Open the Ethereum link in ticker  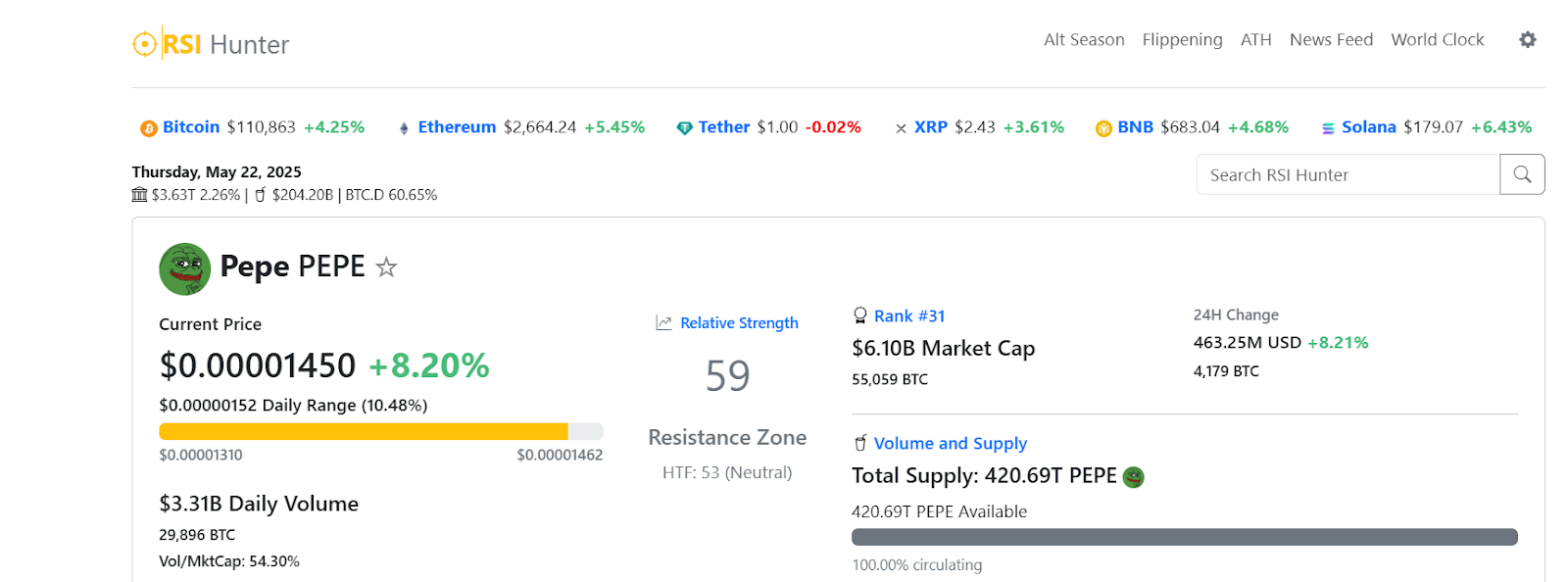pyautogui.click(x=457, y=127)
